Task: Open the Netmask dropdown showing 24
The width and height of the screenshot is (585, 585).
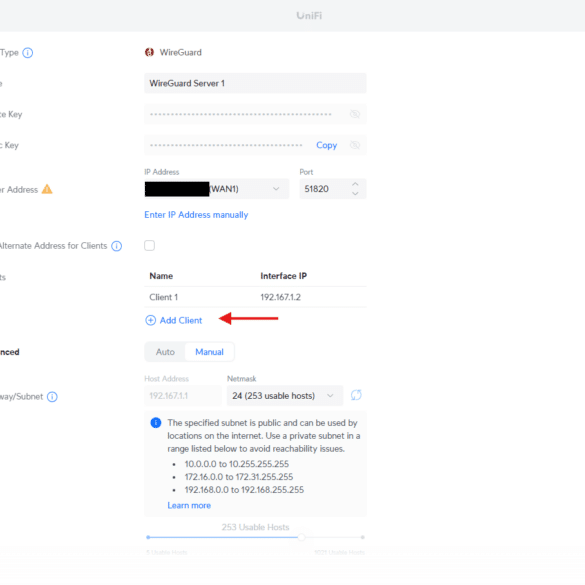Action: (285, 395)
